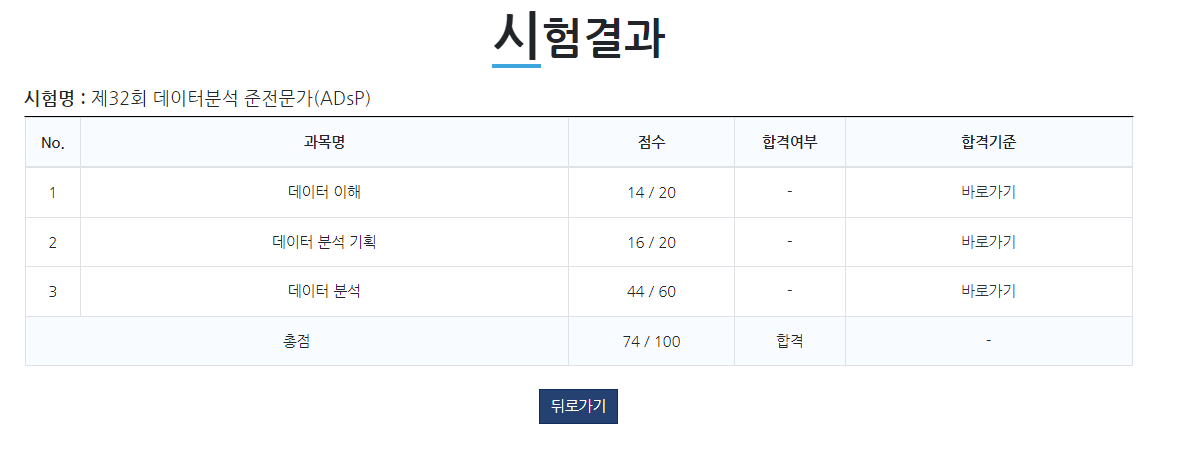Click the No. column header
The width and height of the screenshot is (1193, 461).
(52, 142)
